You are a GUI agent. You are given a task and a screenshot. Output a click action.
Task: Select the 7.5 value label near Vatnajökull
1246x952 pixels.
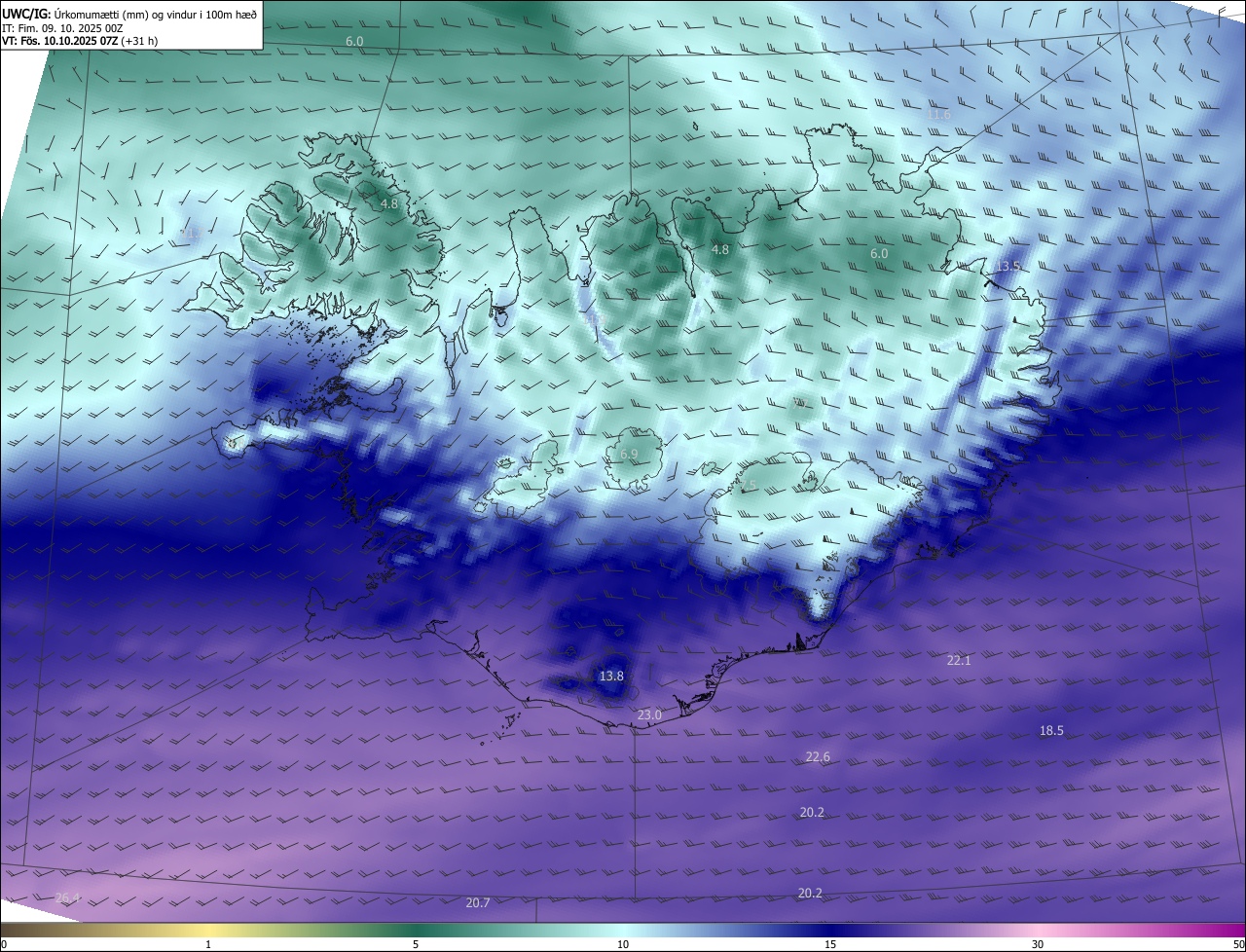[x=747, y=485]
